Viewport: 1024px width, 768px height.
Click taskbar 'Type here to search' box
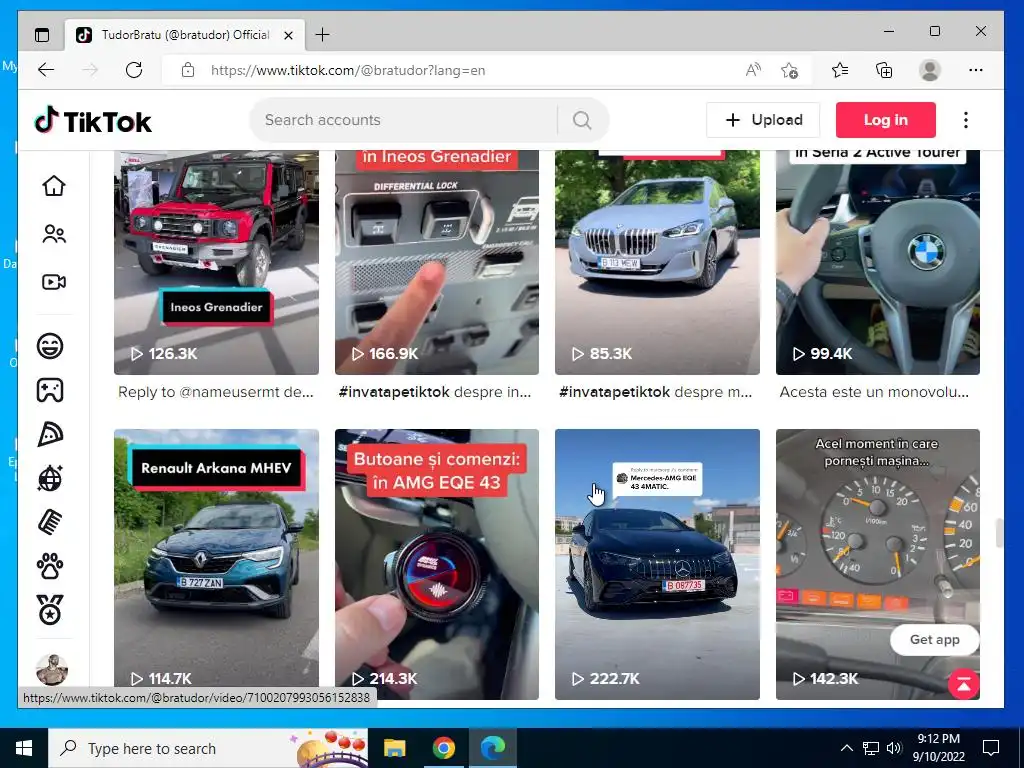208,748
